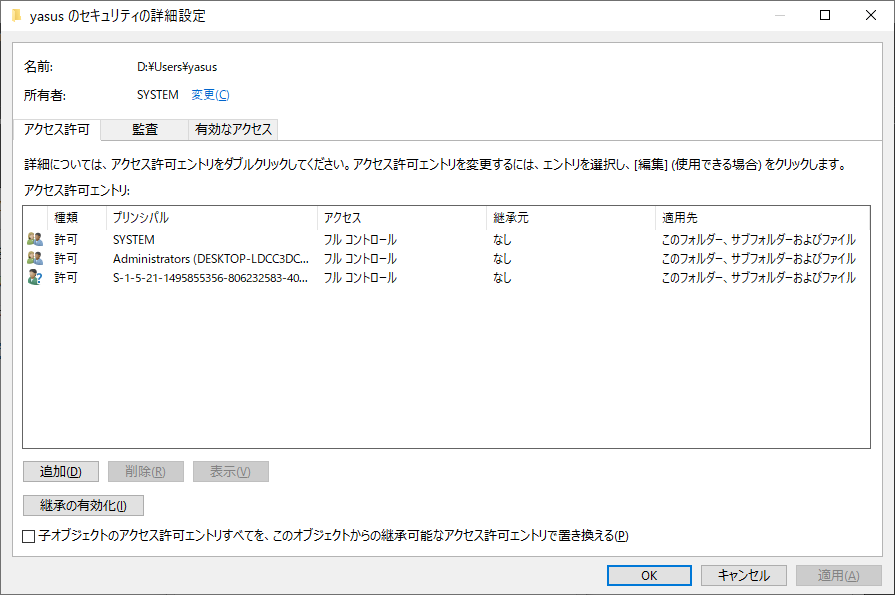
Task: Click the 削除(R) button
Action: point(146,472)
